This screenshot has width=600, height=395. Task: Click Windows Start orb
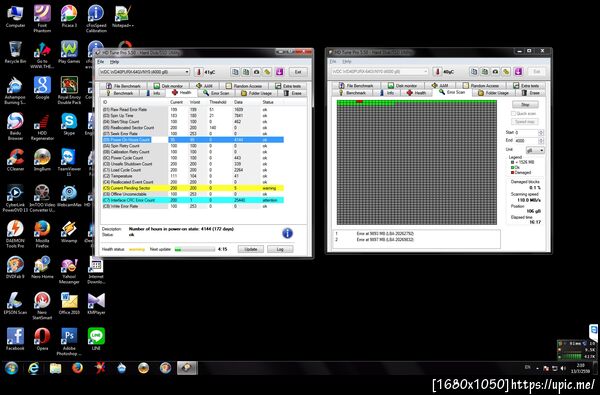click(x=11, y=368)
